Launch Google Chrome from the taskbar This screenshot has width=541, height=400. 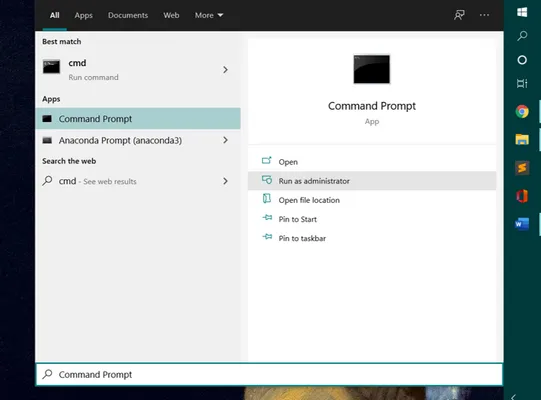click(522, 111)
